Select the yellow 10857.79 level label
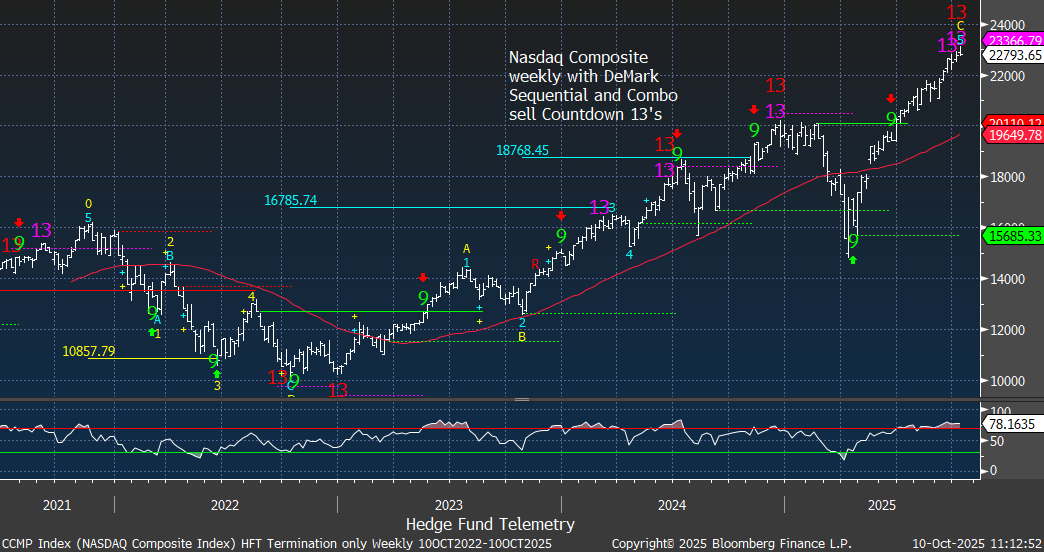1044x552 pixels. click(88, 351)
